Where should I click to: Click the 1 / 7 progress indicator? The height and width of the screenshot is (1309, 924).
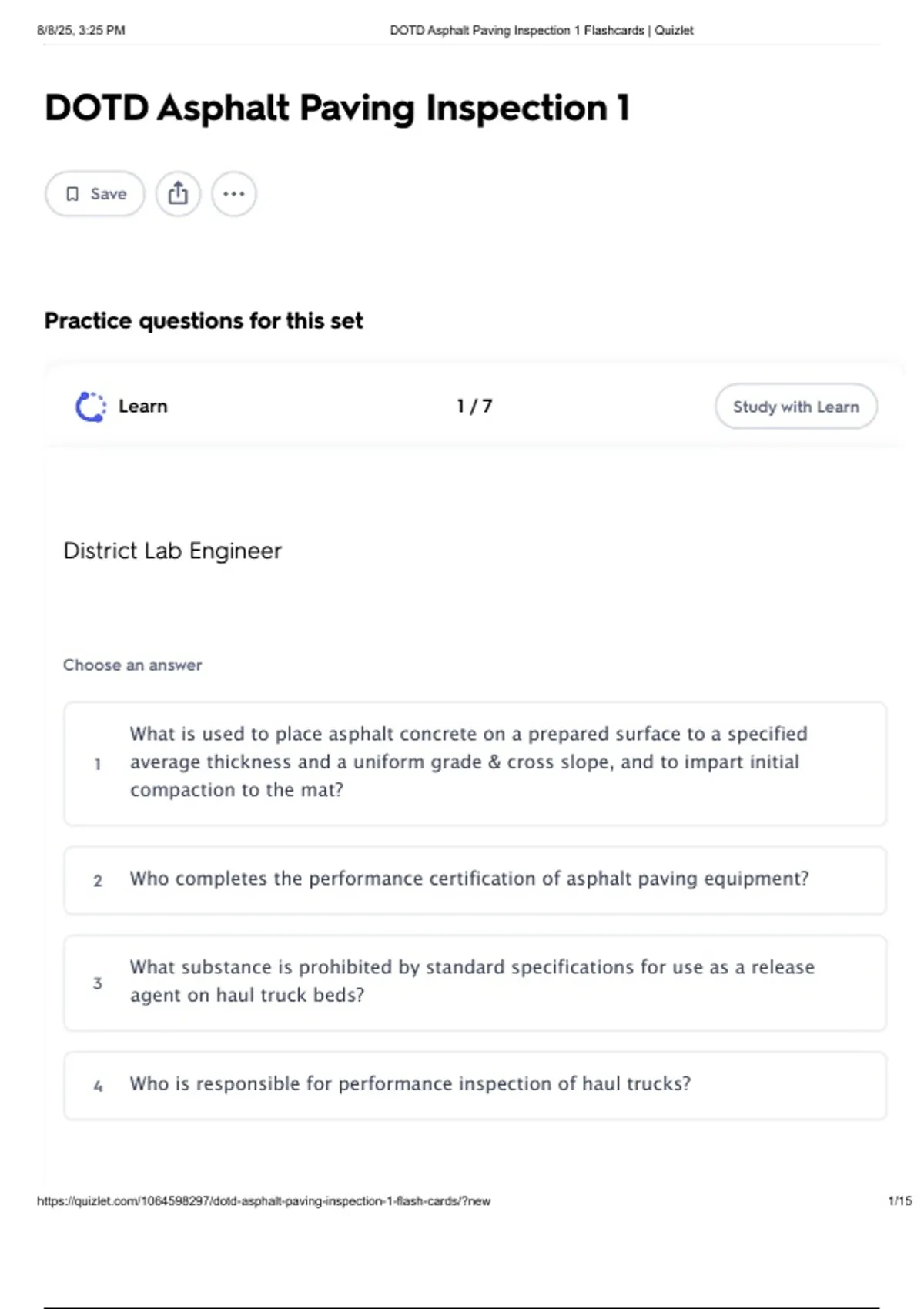(474, 406)
